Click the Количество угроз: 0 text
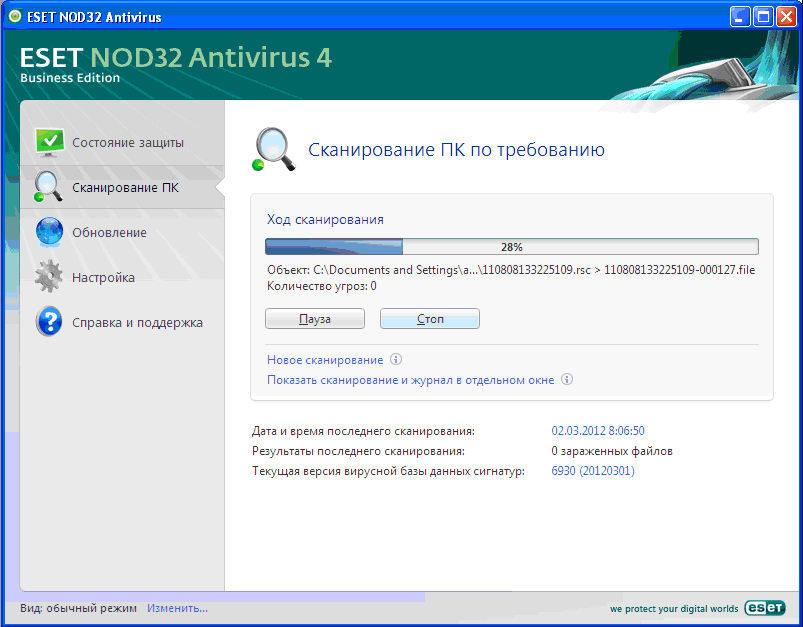The height and width of the screenshot is (627, 803). click(x=322, y=286)
